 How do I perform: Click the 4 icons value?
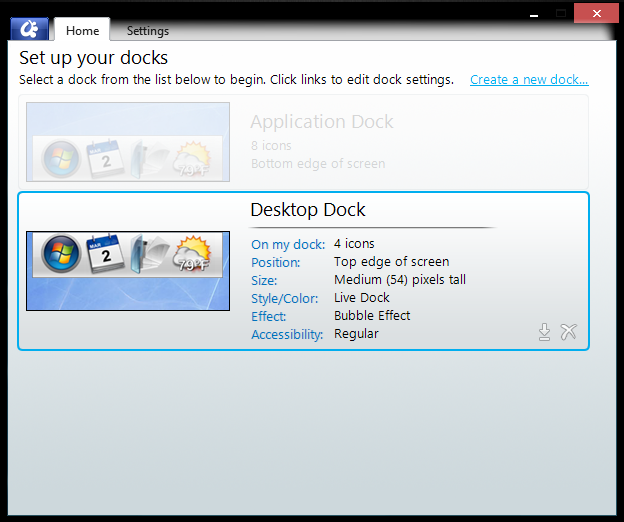[354, 243]
